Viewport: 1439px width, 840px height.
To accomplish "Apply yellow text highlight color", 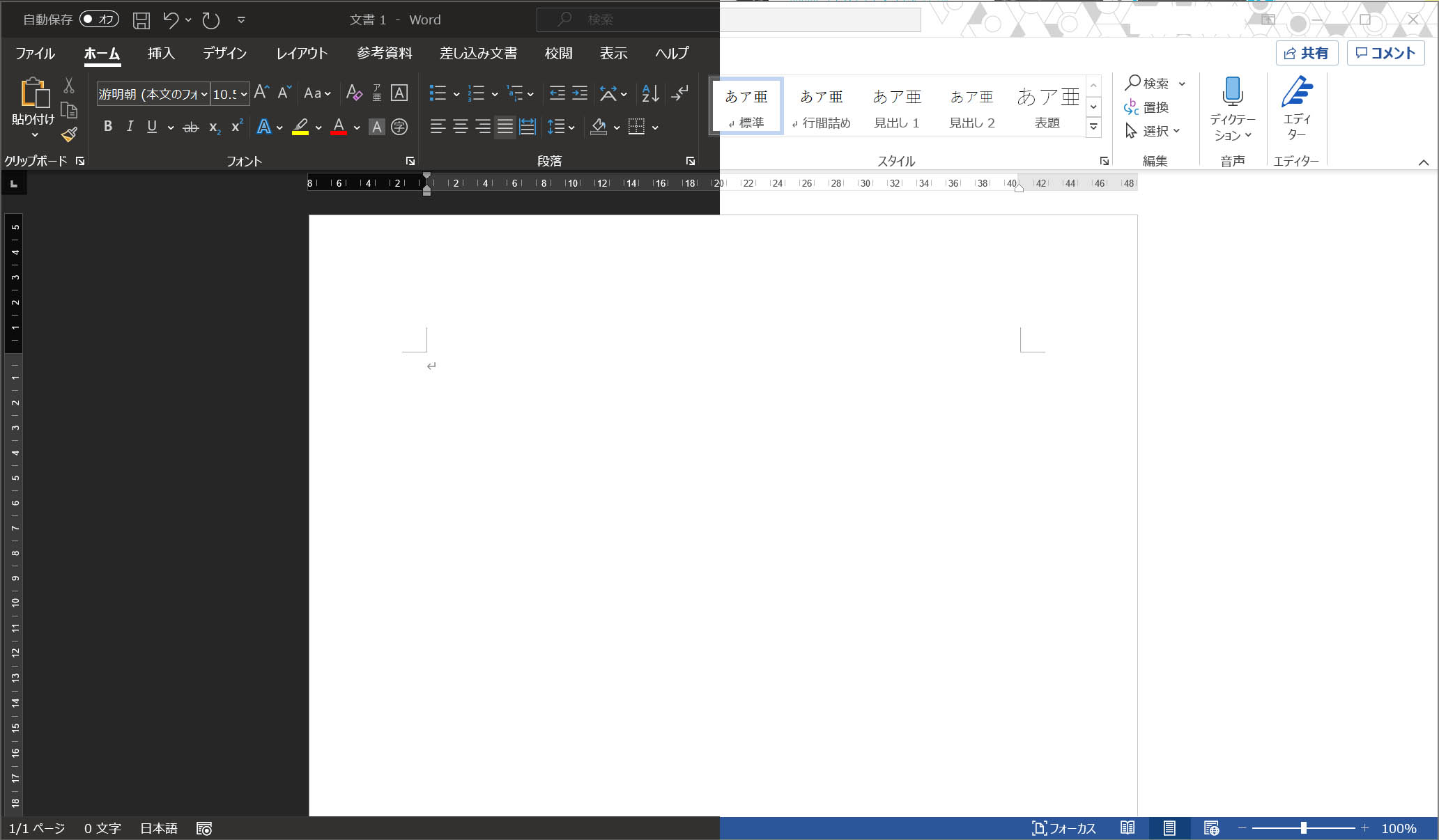I will [x=300, y=127].
